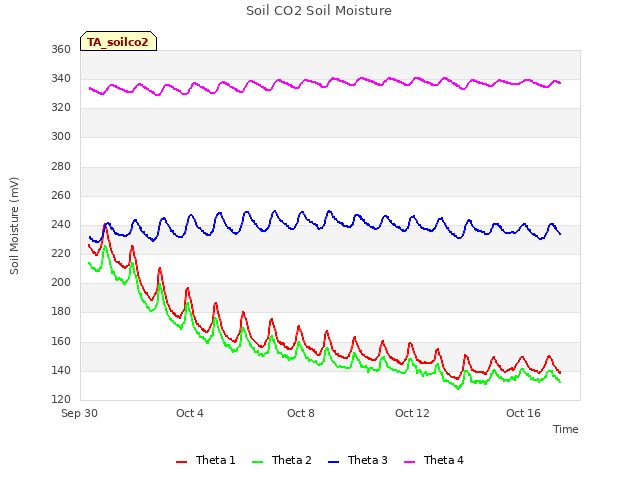
Task: Click the 180 y-axis tick label
Action: (61, 311)
